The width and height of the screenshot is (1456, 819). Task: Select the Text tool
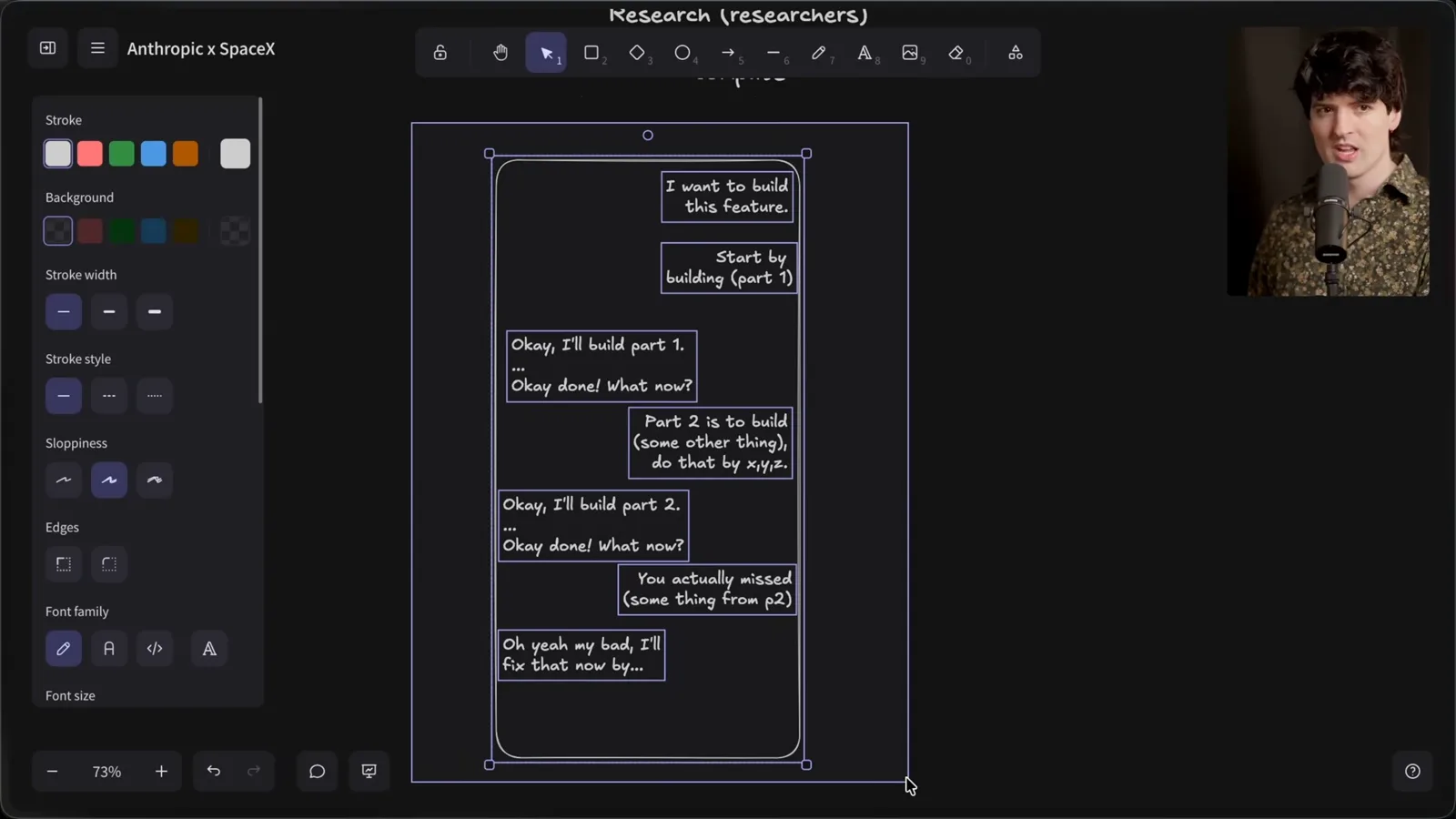tap(864, 53)
